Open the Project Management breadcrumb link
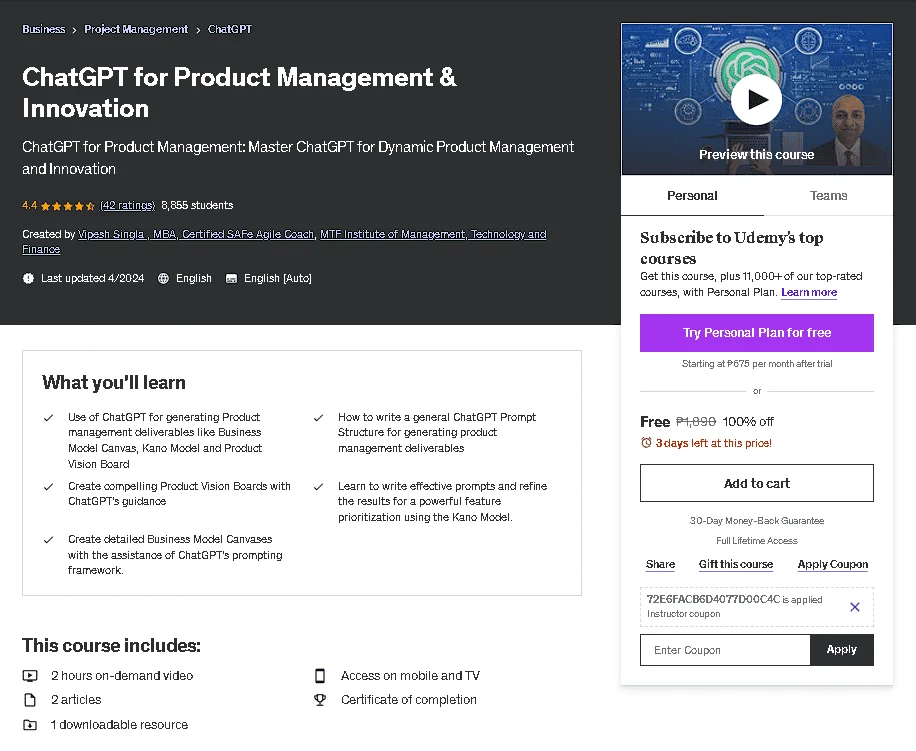Image resolution: width=916 pixels, height=751 pixels. pyautogui.click(x=136, y=29)
